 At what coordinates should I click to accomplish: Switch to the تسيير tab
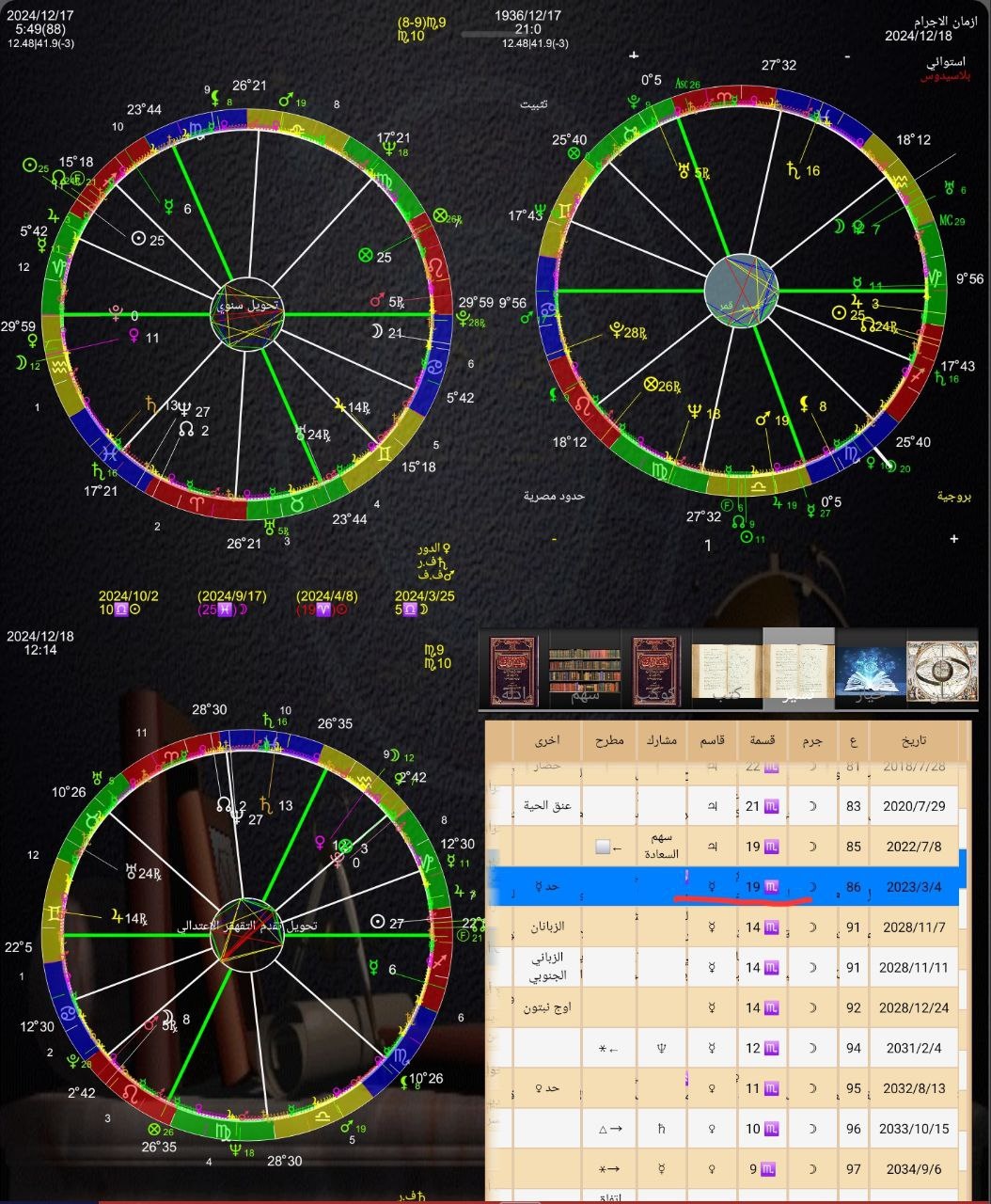(798, 670)
